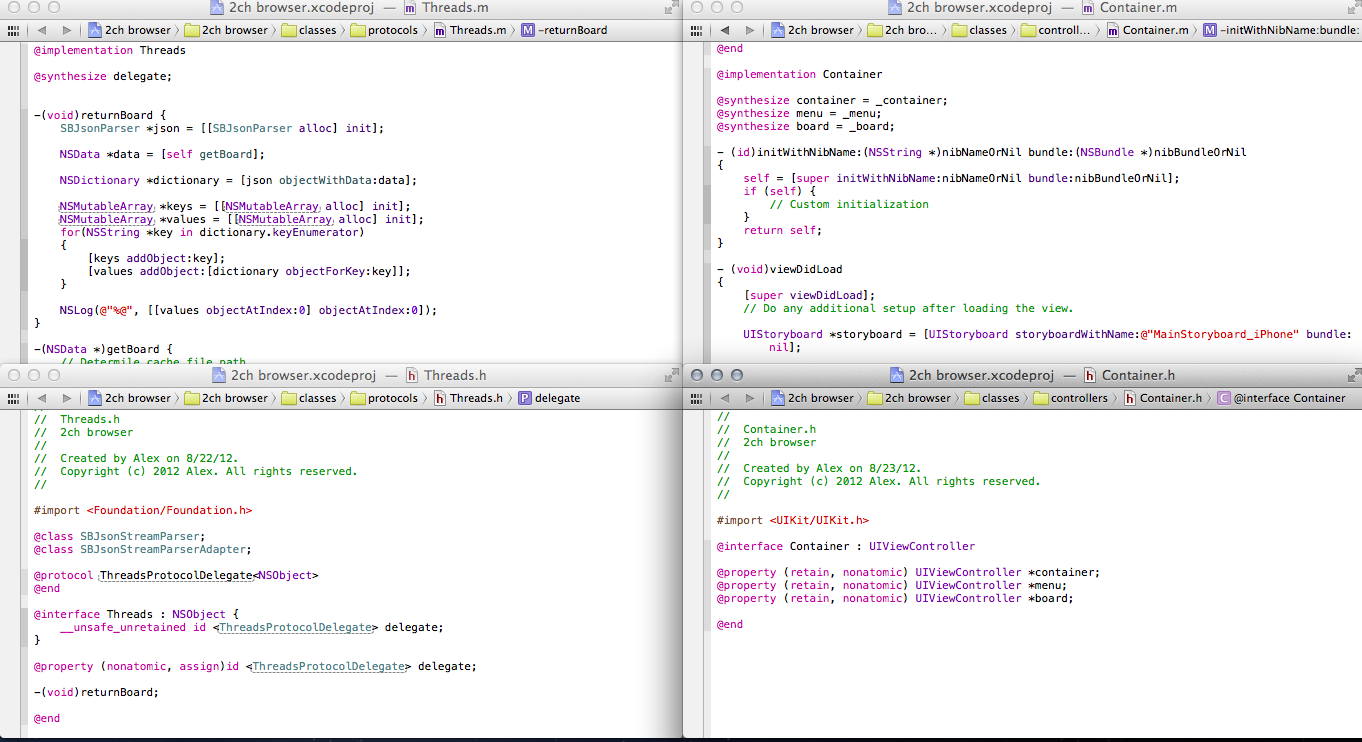Viewport: 1362px width, 742px height.
Task: Enter full screen for Container.h window
Action: pyautogui.click(x=1353, y=376)
